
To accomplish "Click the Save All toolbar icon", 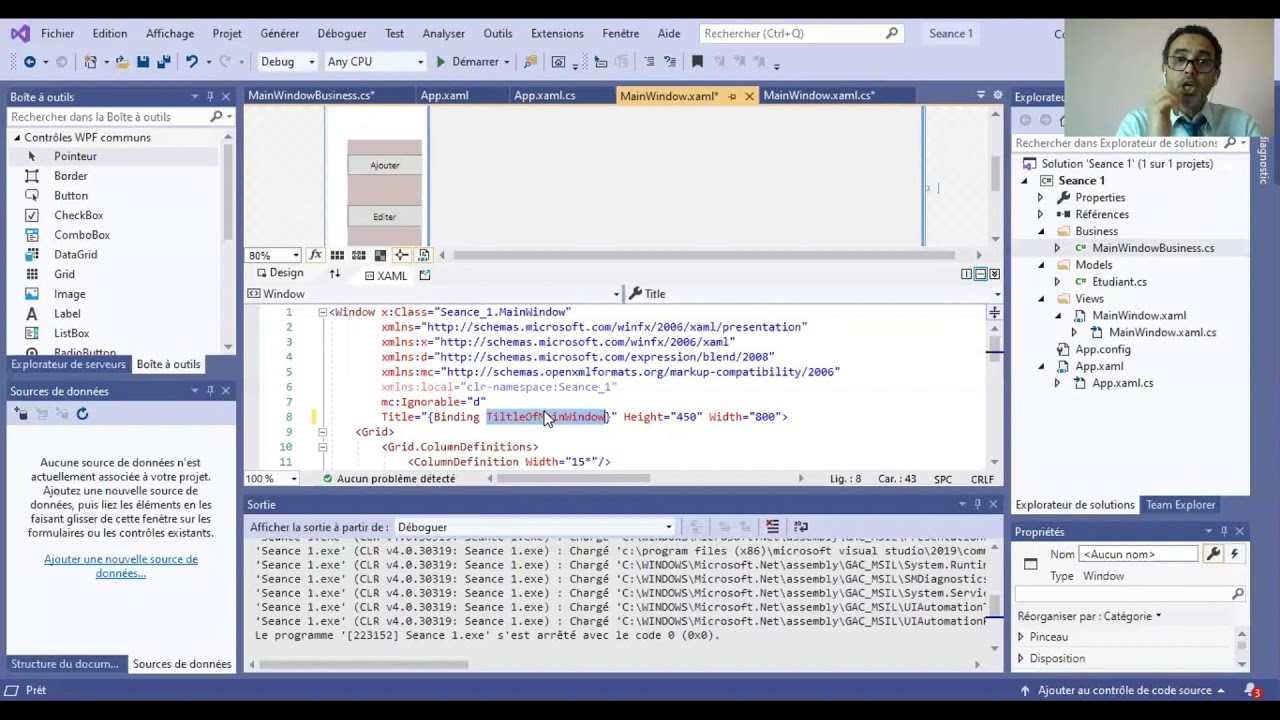I will click(163, 62).
